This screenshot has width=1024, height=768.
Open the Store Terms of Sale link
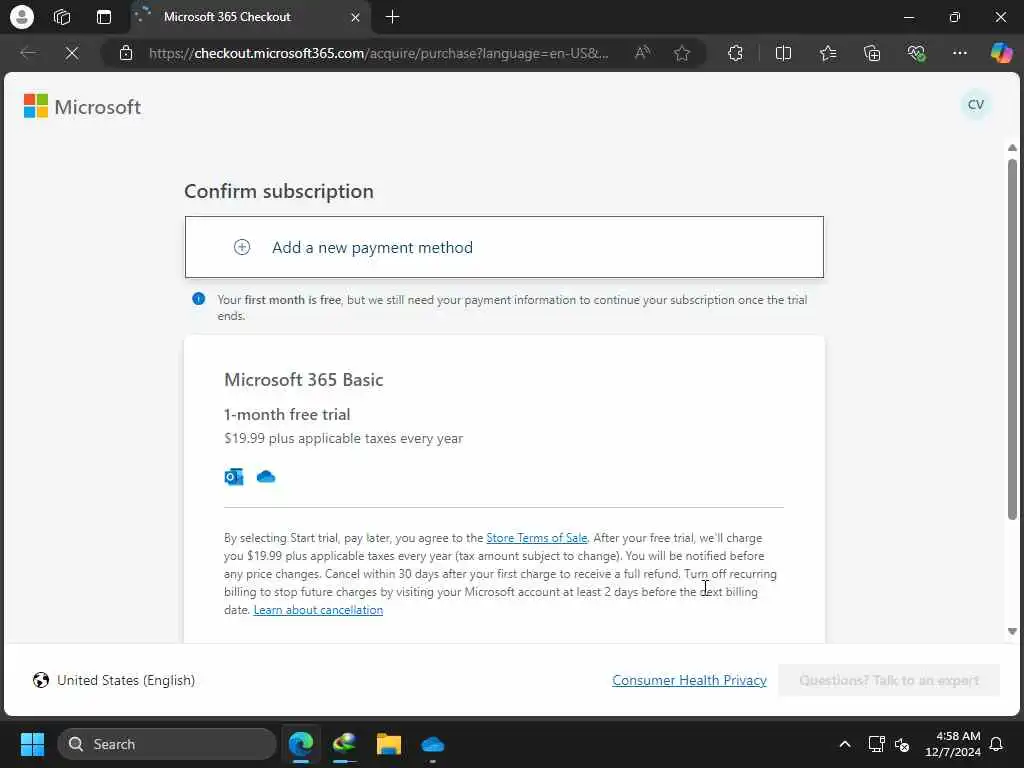(537, 538)
